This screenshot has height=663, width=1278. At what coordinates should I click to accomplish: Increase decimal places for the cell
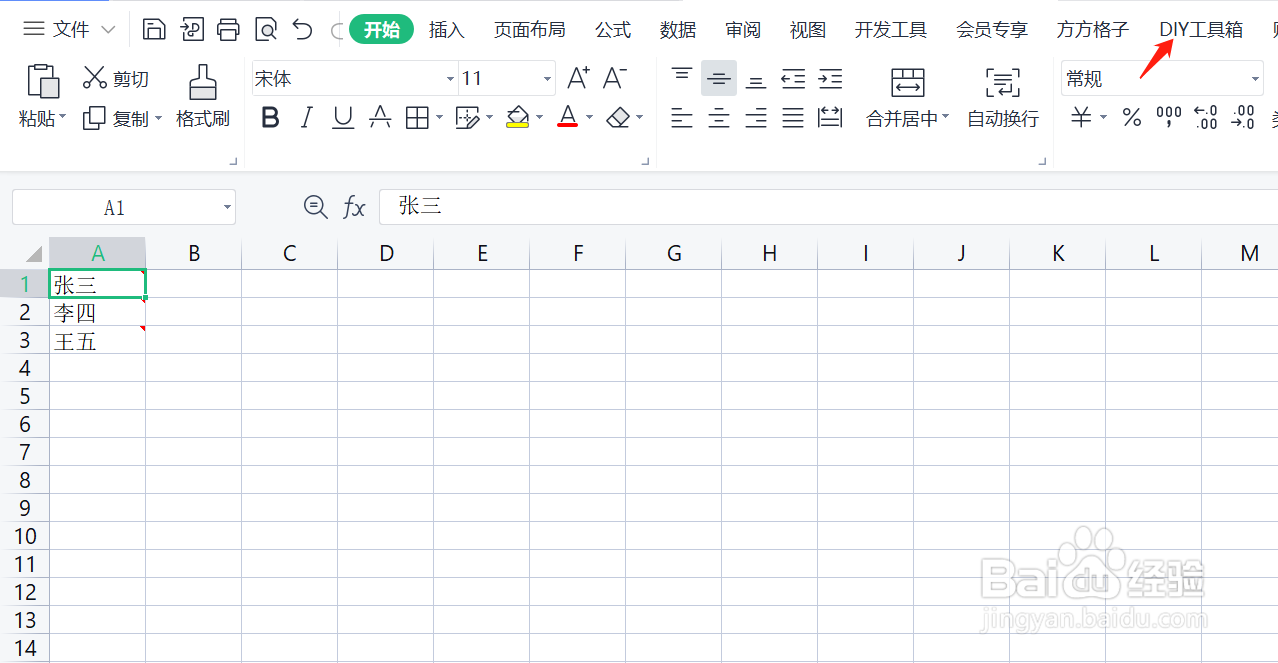click(1204, 117)
